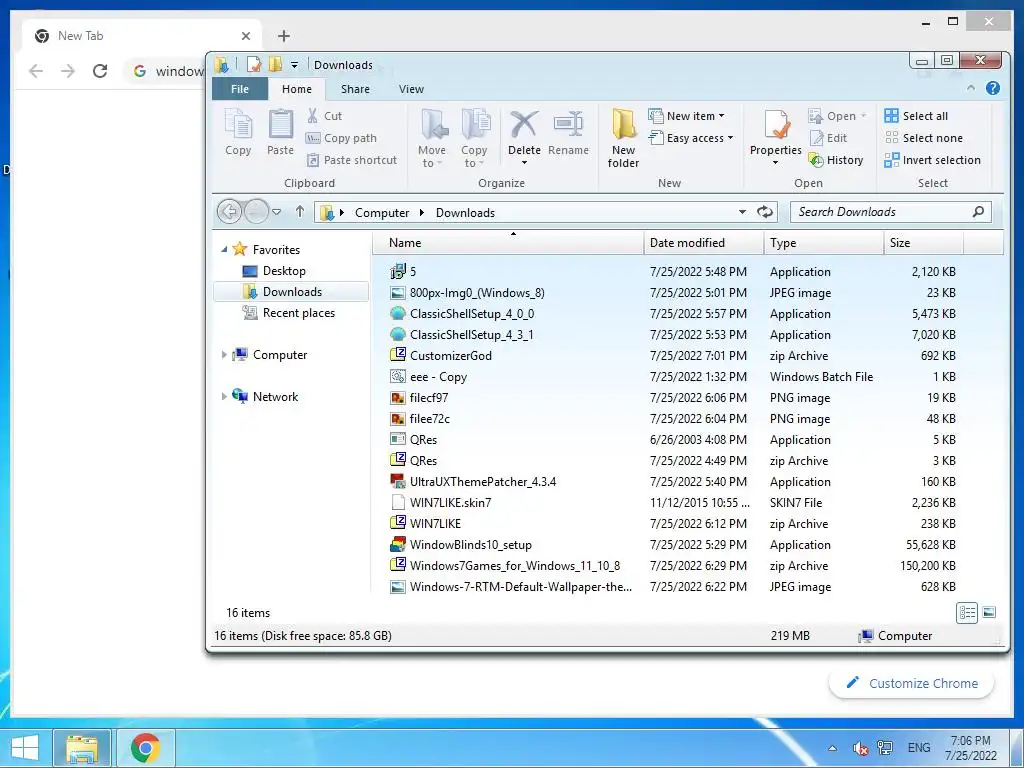Click Chrome reload button
Viewport: 1024px width, 768px height.
click(100, 71)
